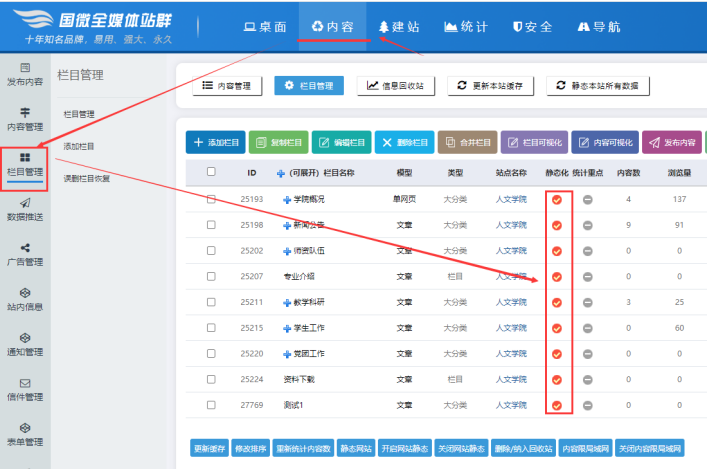Select 添加栏目 in the secondary side panel
The height and width of the screenshot is (469, 708).
(79, 146)
